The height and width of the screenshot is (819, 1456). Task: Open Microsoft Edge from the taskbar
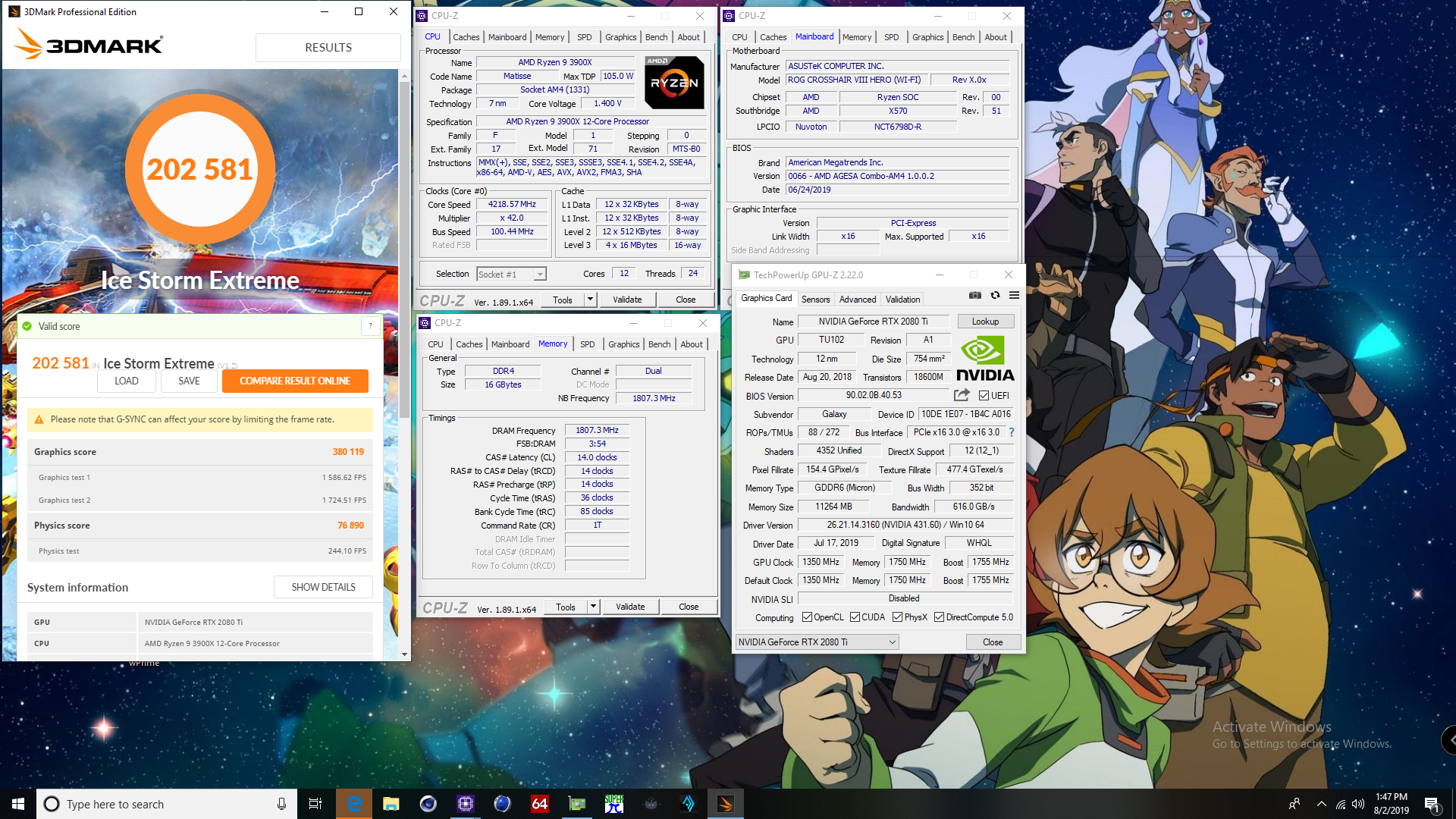[x=354, y=804]
